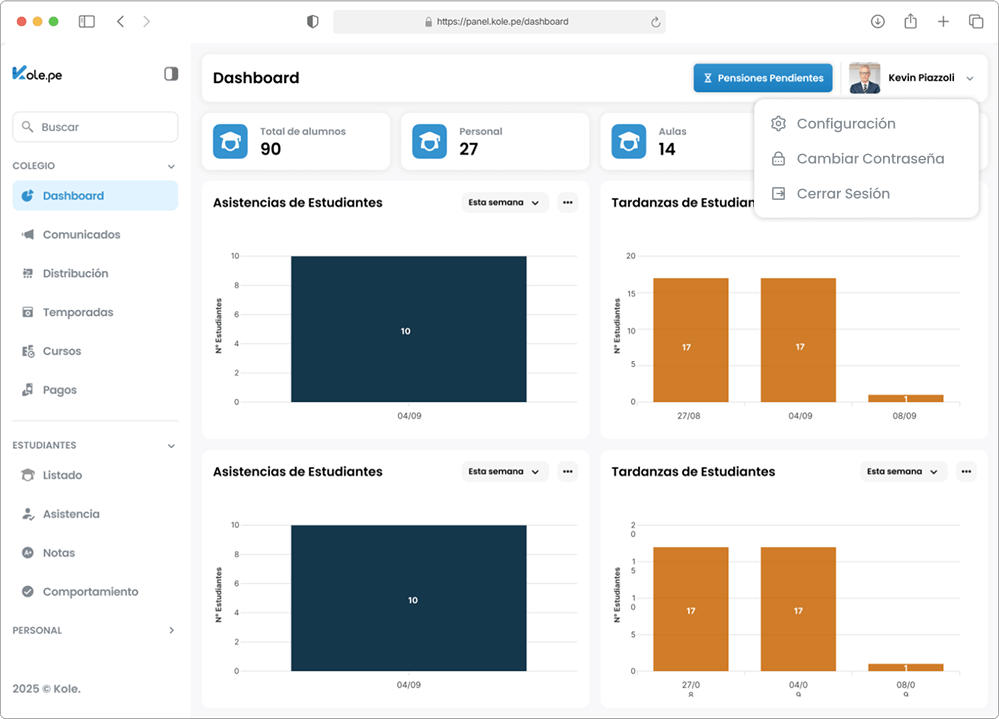Select Cambiar Contraseña menu option
This screenshot has width=999, height=719.
pyautogui.click(x=869, y=159)
